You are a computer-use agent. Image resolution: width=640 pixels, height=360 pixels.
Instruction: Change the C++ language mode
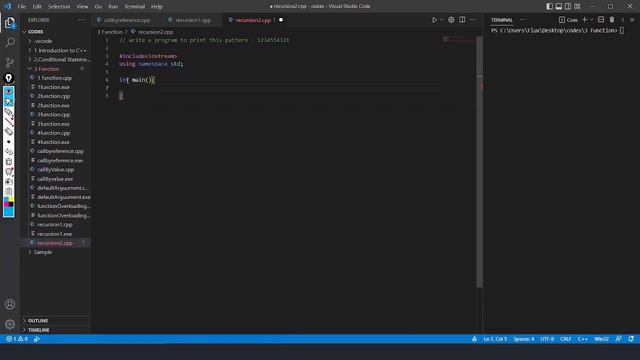pos(582,339)
